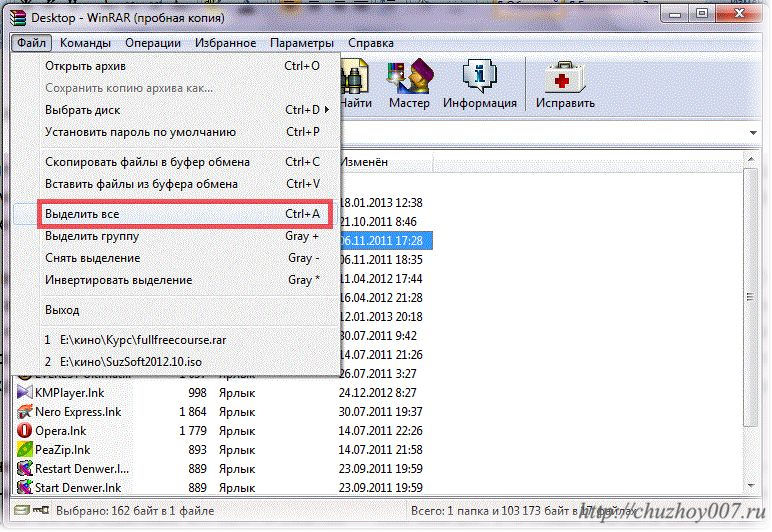The width and height of the screenshot is (772, 532).
Task: Click date 24.12.2012 8:27
Action: tap(378, 393)
